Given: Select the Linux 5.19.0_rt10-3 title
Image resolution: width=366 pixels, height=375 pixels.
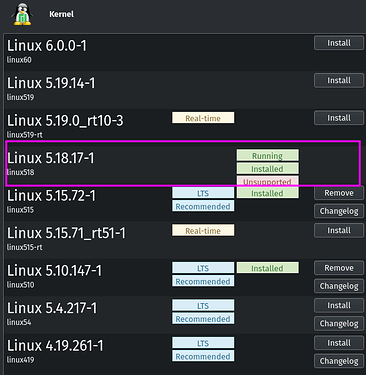Looking at the screenshot, I should 65,121.
